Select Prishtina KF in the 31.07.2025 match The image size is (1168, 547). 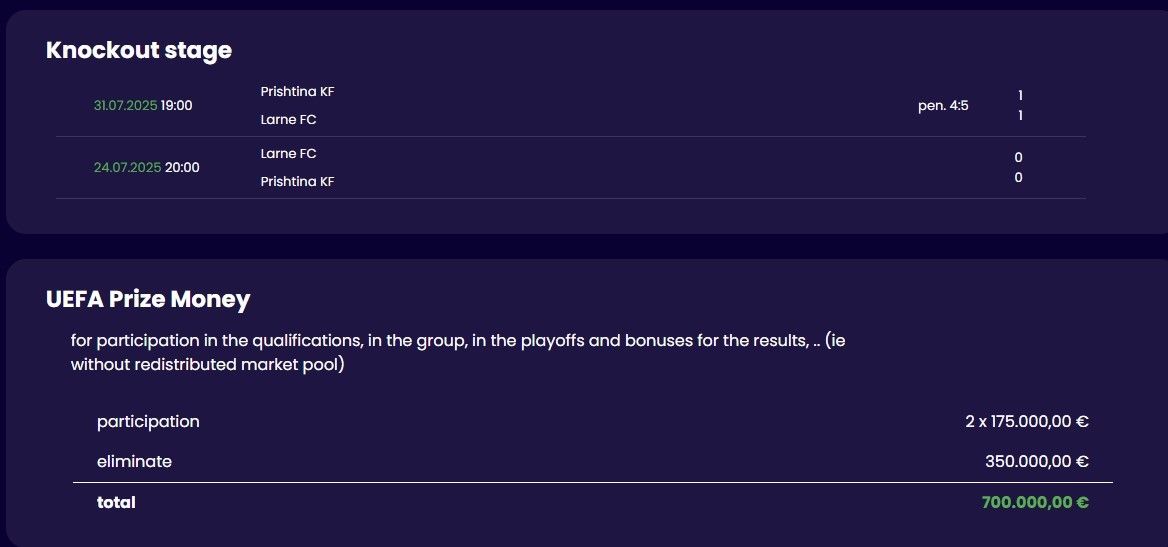[297, 92]
